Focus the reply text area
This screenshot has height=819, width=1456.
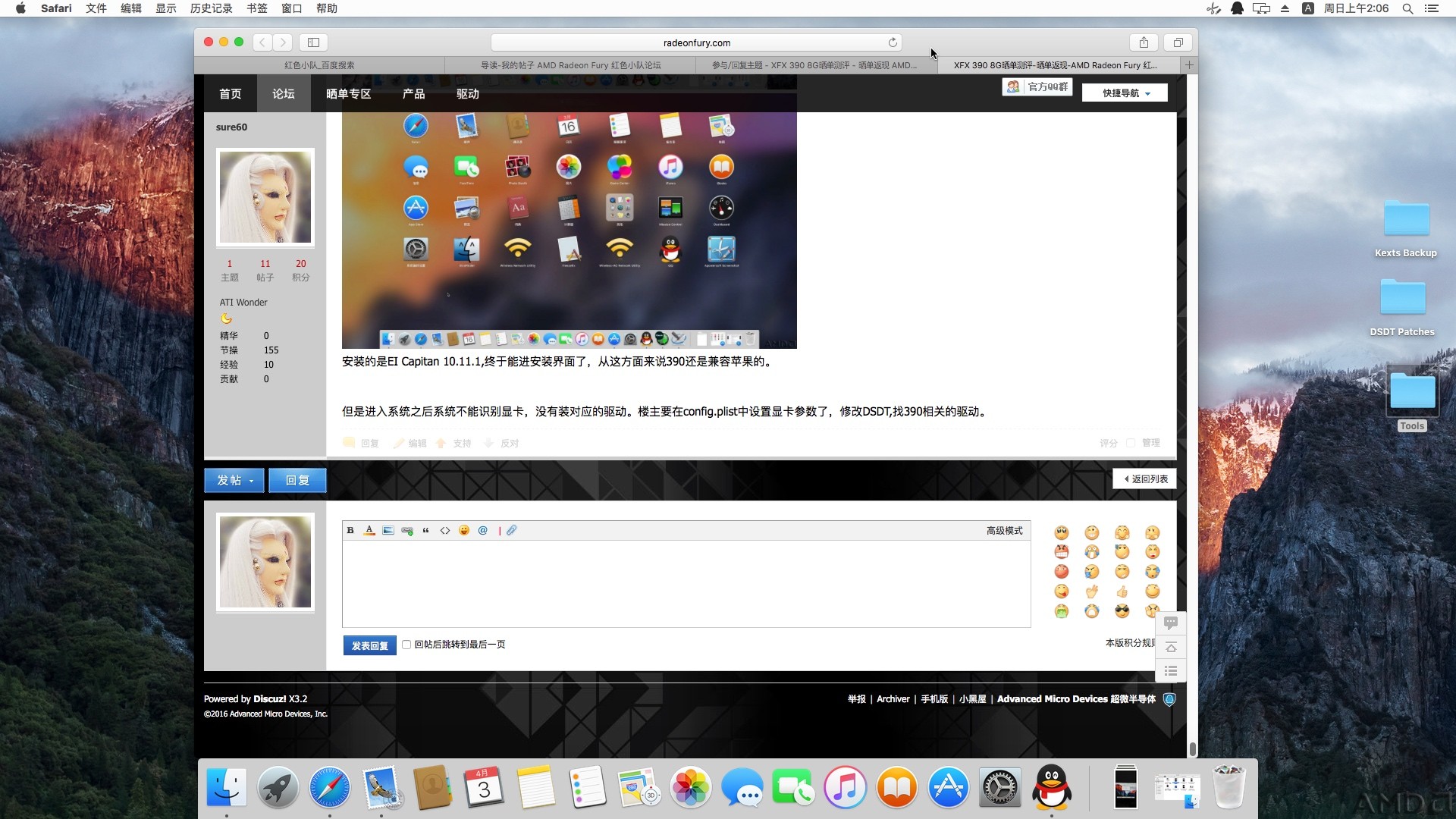point(686,584)
